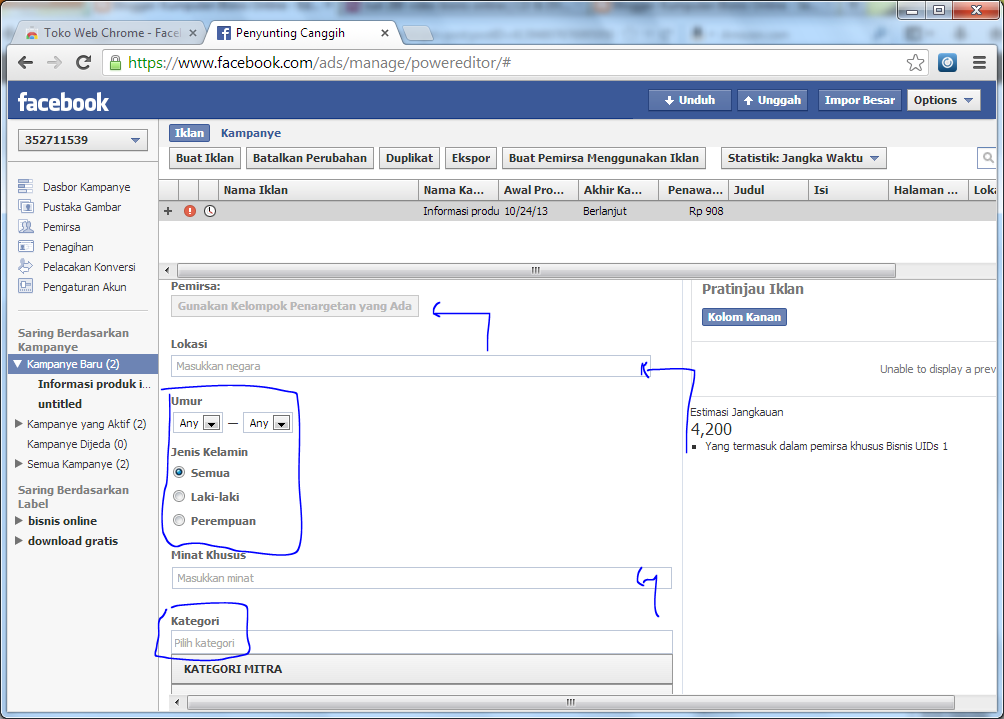Open a new browser tab
This screenshot has height=719, width=1004.
(x=417, y=33)
